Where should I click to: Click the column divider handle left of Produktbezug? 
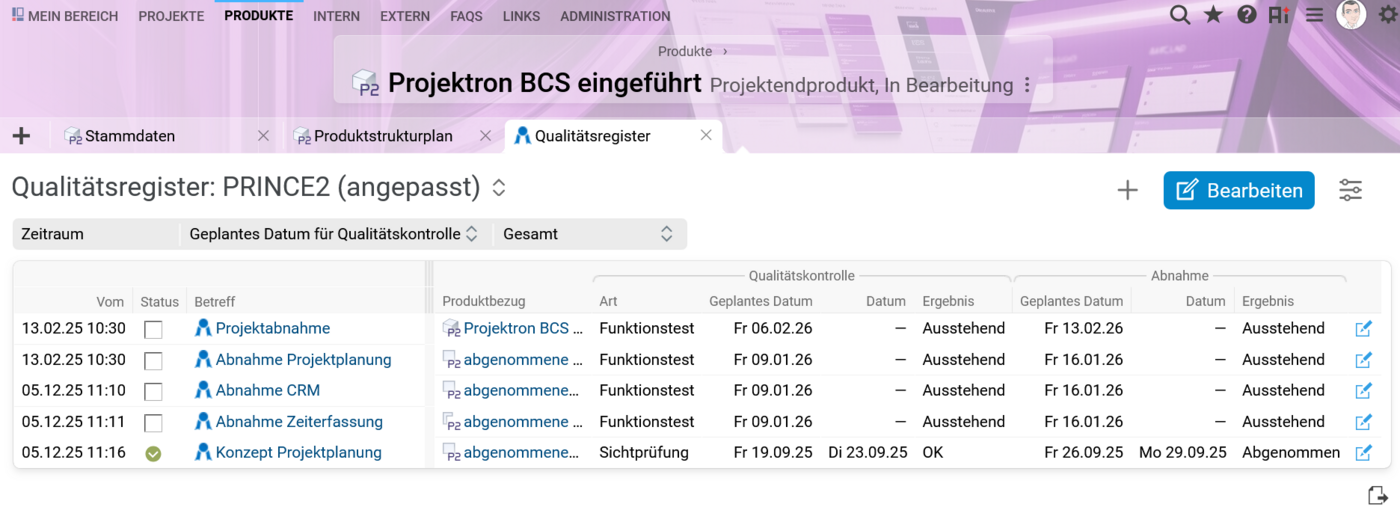pyautogui.click(x=430, y=364)
